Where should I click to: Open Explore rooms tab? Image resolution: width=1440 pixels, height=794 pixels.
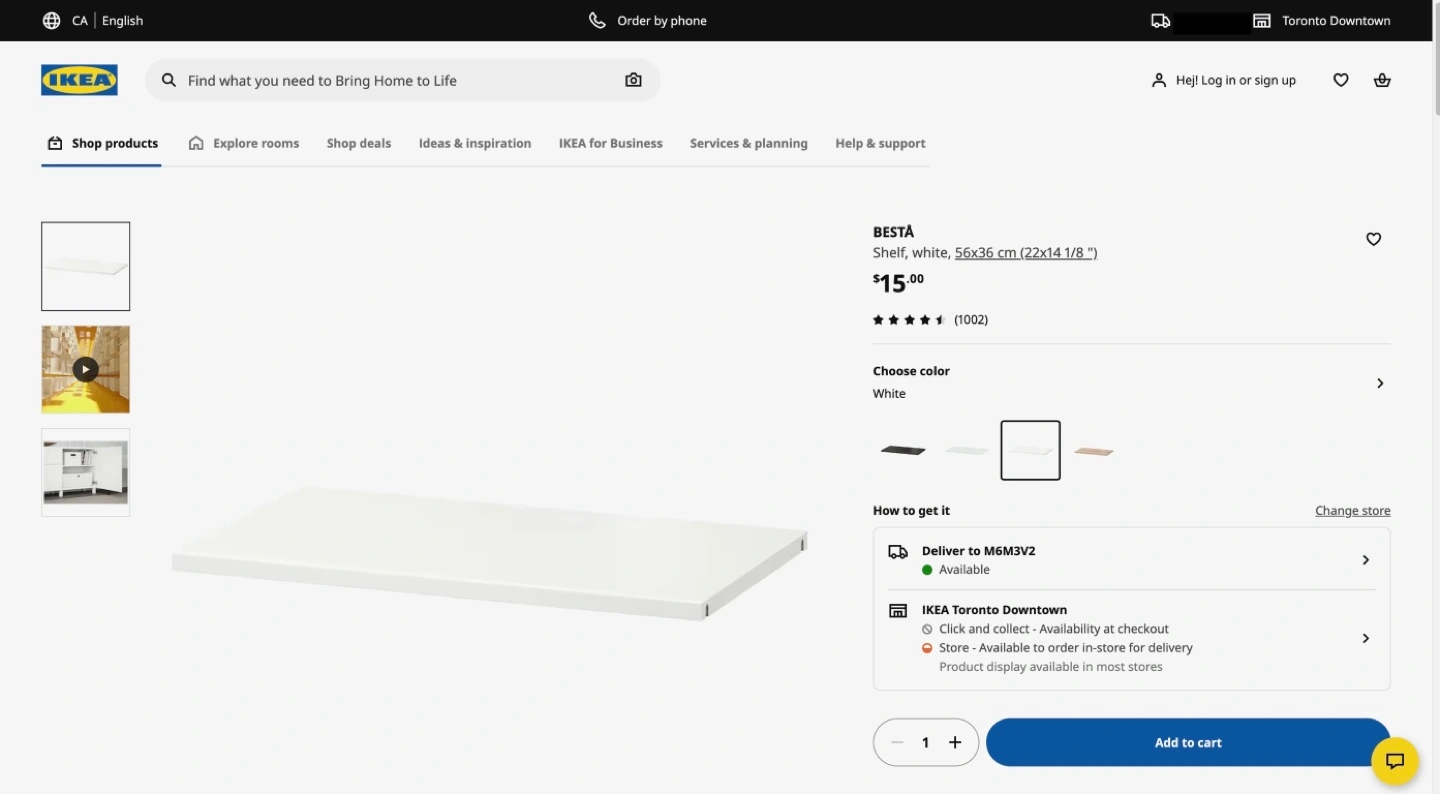pyautogui.click(x=245, y=143)
